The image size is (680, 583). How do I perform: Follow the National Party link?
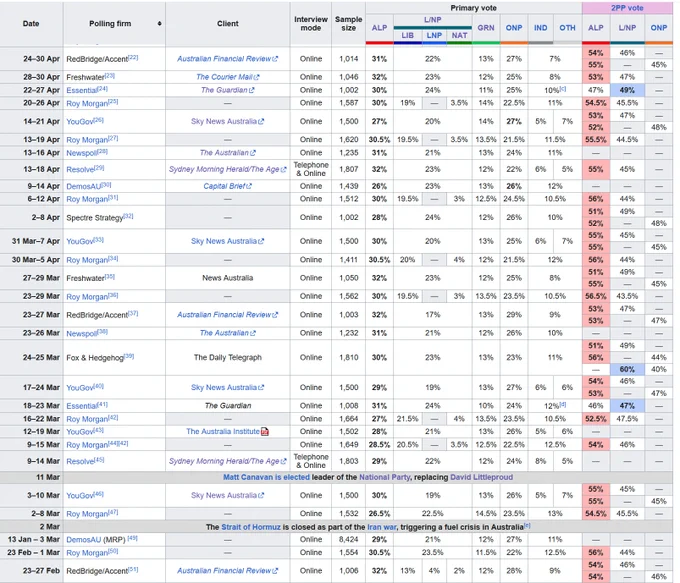(384, 477)
